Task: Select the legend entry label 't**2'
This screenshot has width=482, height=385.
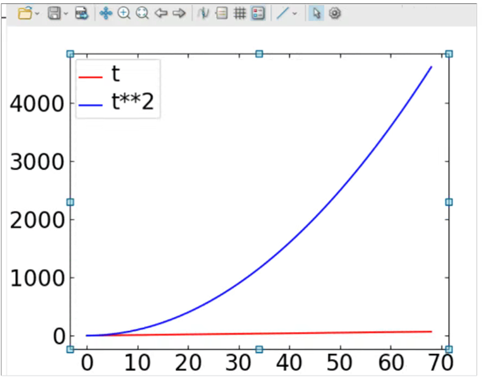Action: [x=133, y=101]
